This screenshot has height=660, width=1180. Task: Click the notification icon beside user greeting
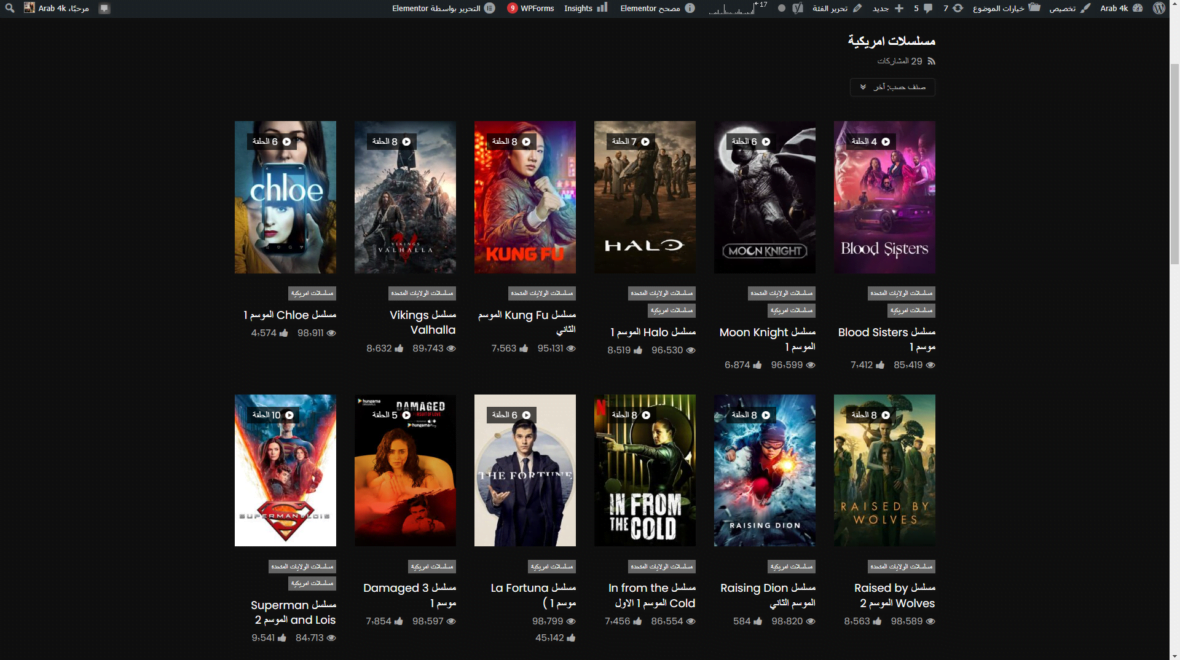[104, 8]
